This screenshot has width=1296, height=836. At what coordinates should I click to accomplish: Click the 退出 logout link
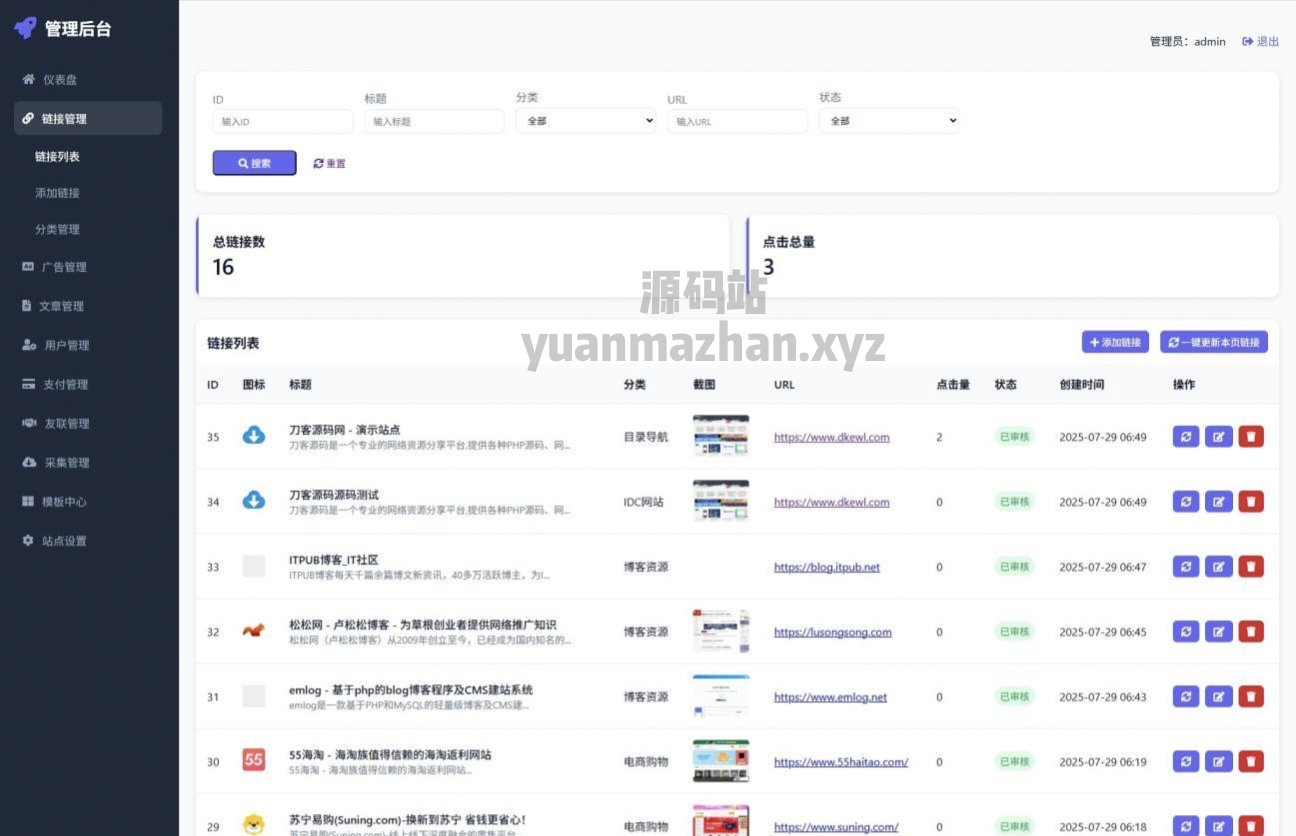tap(1261, 42)
